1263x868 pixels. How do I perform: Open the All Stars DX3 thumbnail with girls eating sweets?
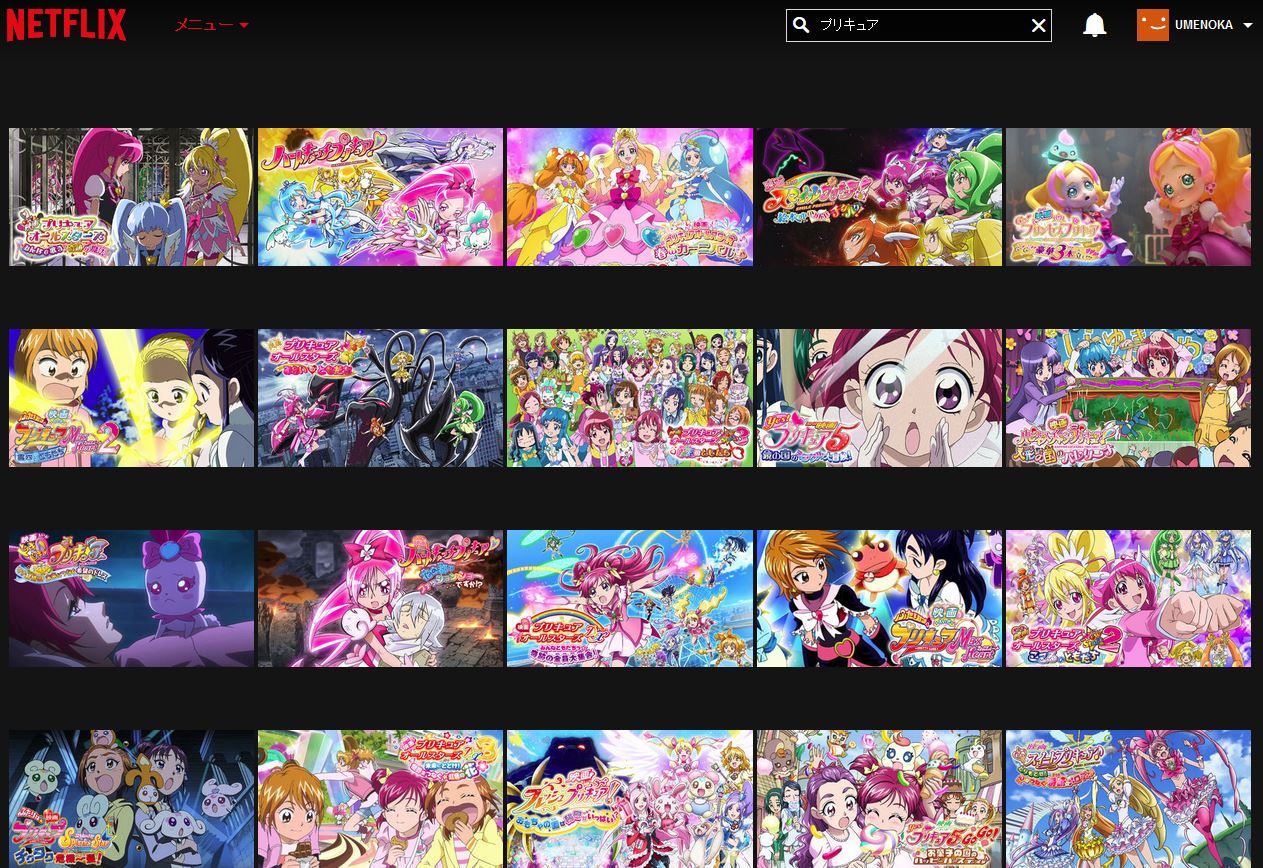[380, 799]
